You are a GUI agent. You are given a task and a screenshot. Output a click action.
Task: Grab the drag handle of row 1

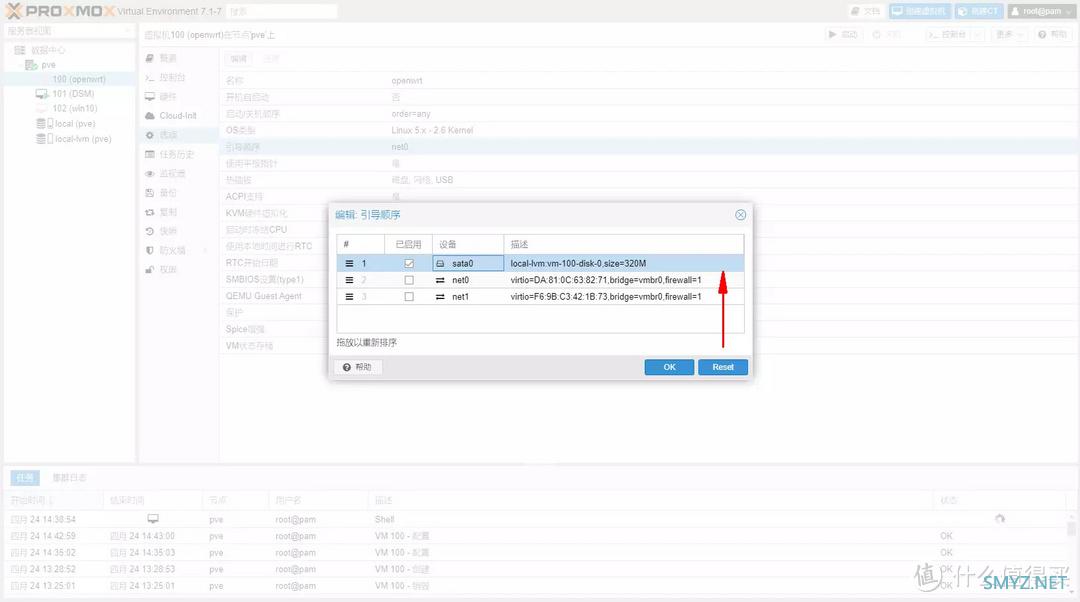[x=349, y=264]
